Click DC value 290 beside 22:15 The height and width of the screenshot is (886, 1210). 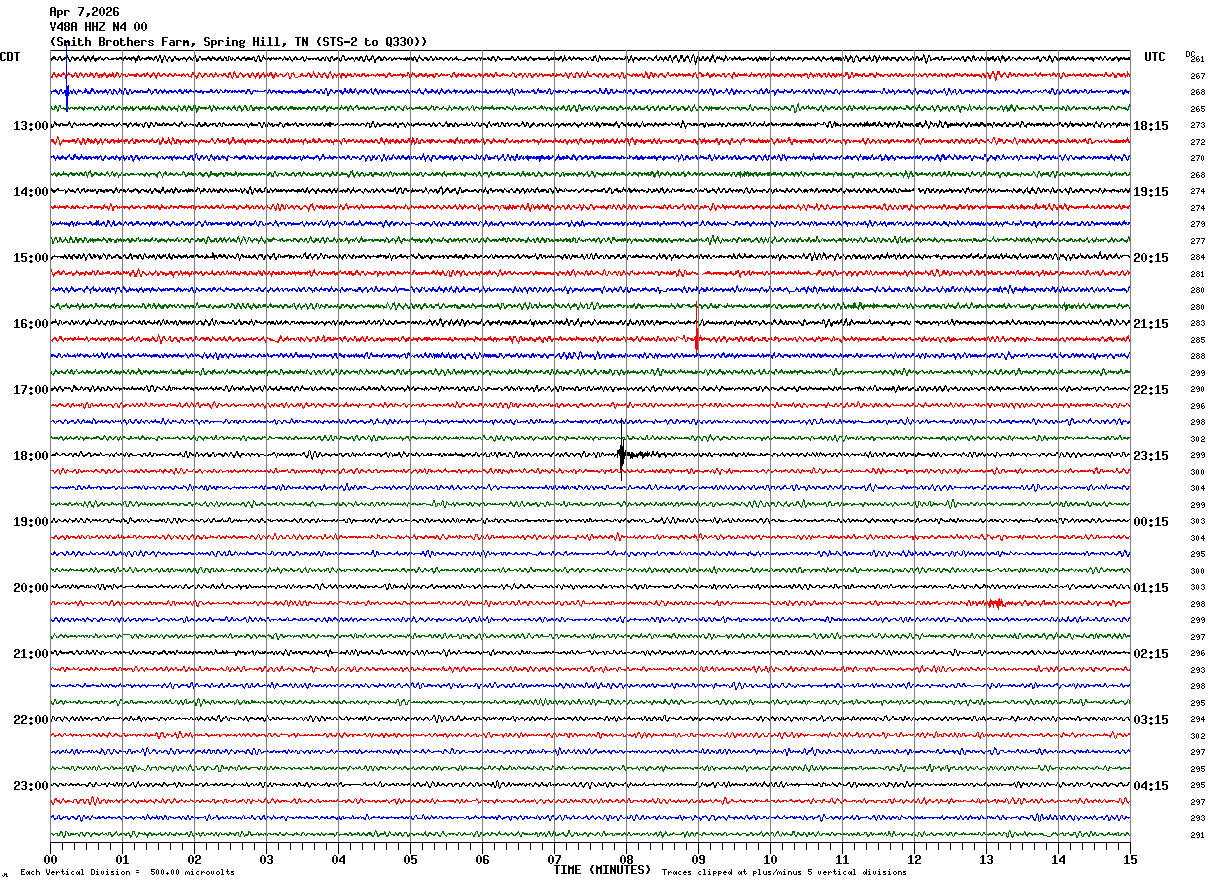point(1198,389)
